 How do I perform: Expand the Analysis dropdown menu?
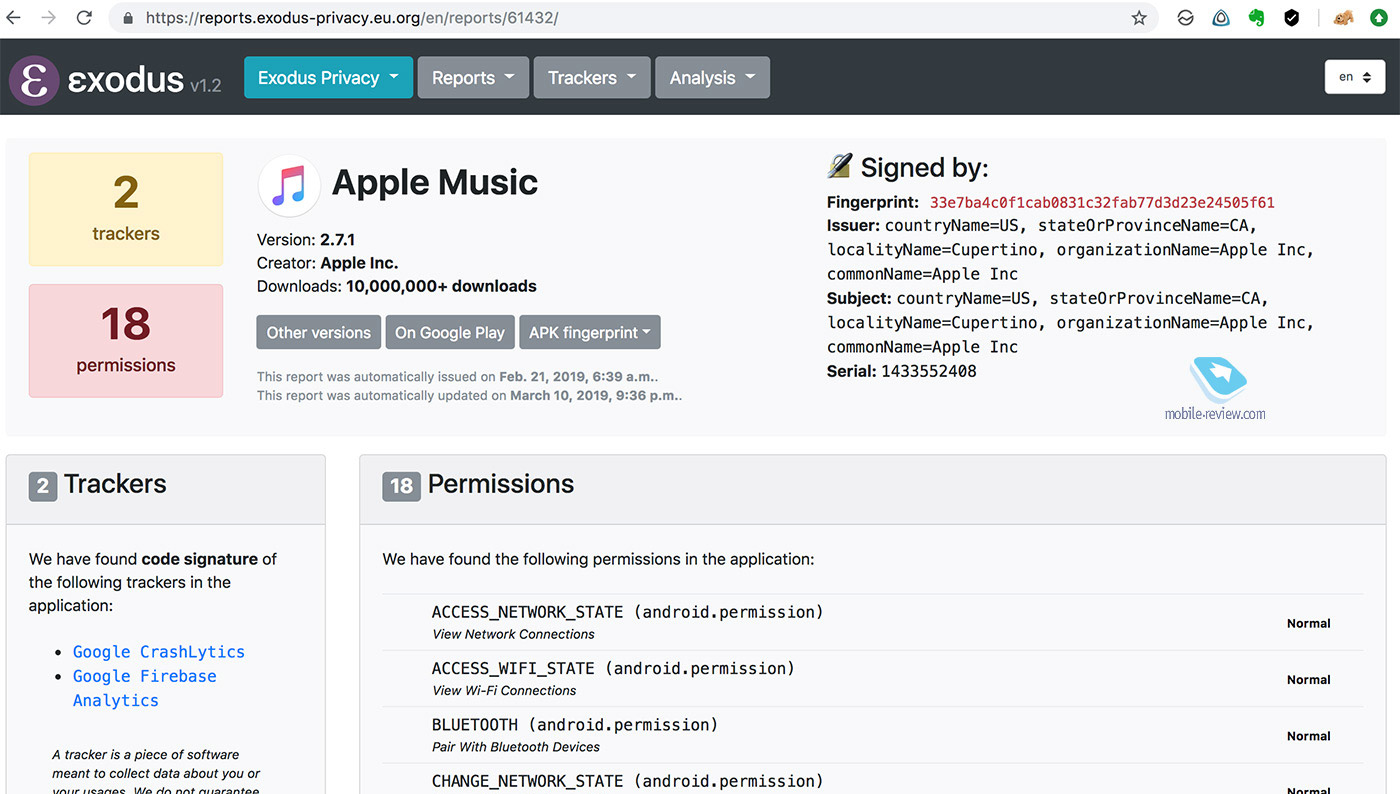712,77
